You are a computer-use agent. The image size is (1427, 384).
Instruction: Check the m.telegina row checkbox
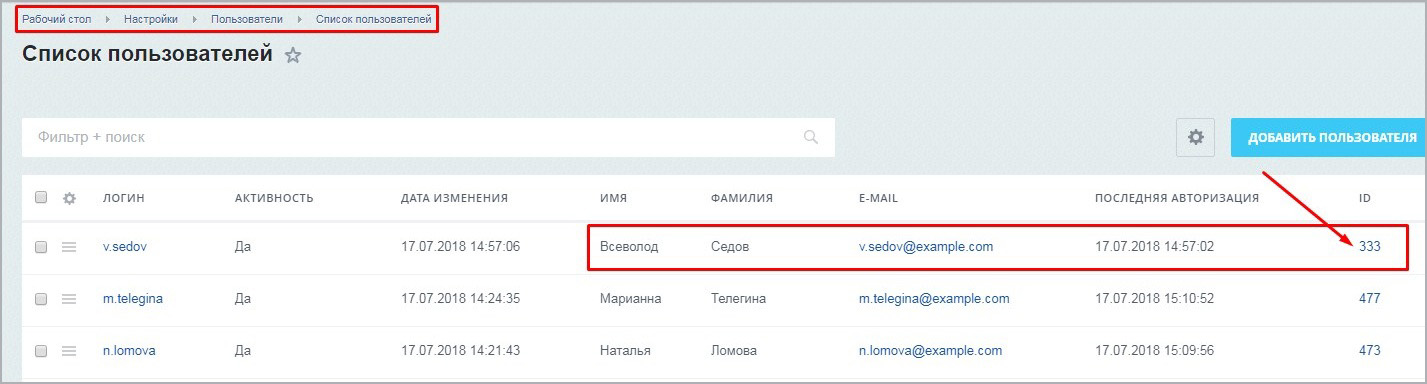(x=41, y=299)
